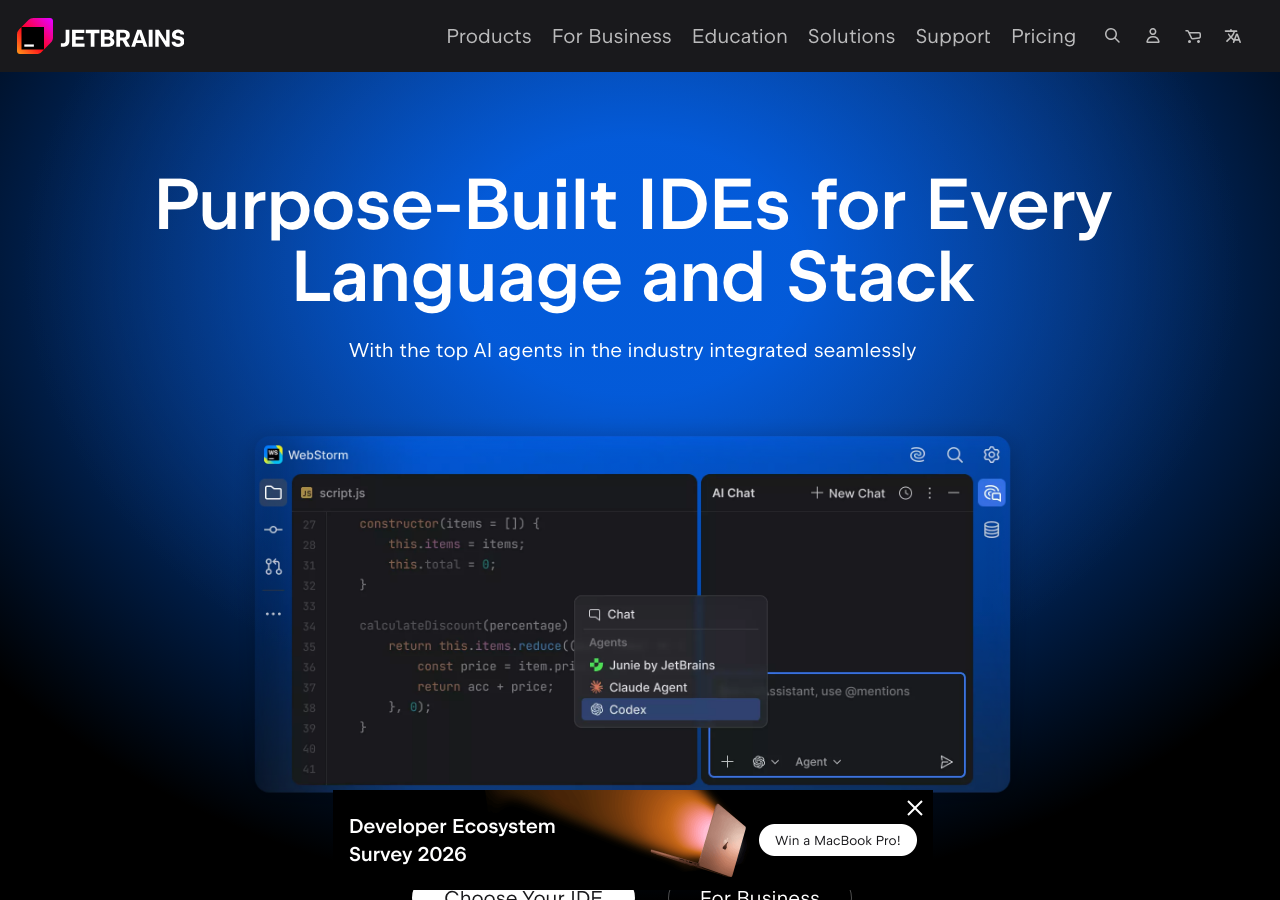The height and width of the screenshot is (900, 1280).
Task: Open the account profile icon
Action: click(1153, 36)
